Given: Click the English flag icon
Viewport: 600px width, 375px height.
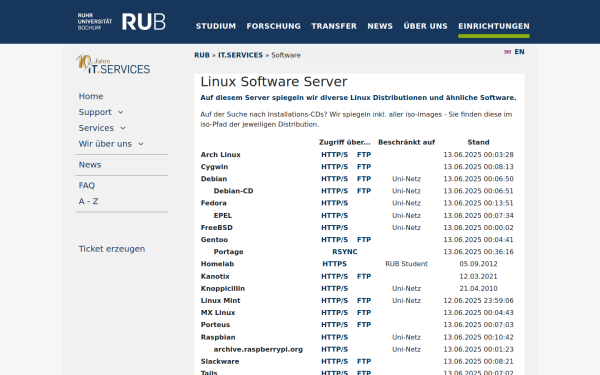Looking at the screenshot, I should pyautogui.click(x=507, y=52).
